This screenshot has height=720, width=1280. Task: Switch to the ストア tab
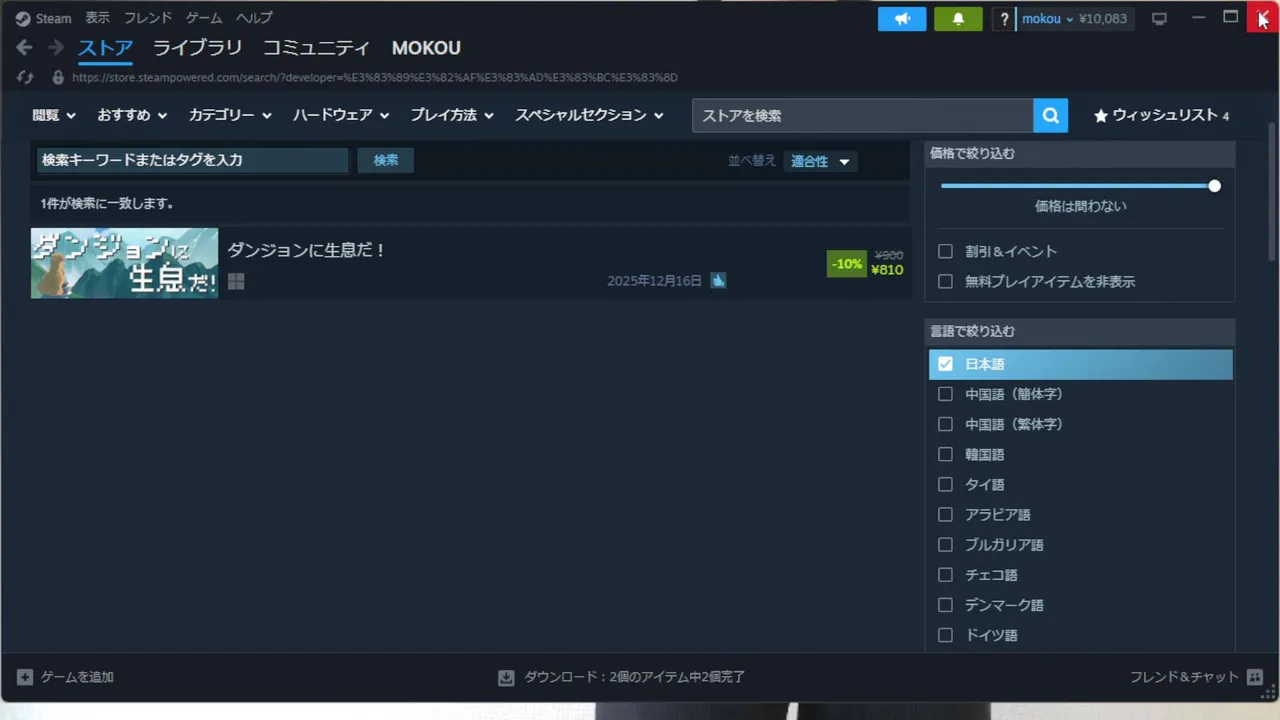pyautogui.click(x=105, y=48)
